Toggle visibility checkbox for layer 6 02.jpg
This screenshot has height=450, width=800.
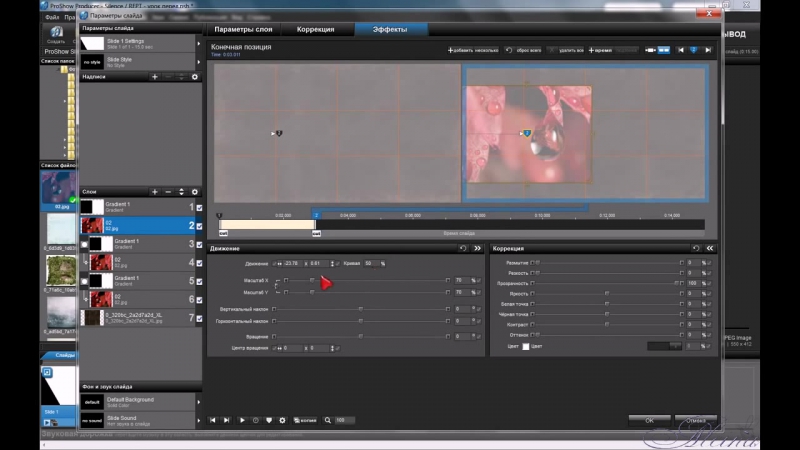click(x=199, y=300)
